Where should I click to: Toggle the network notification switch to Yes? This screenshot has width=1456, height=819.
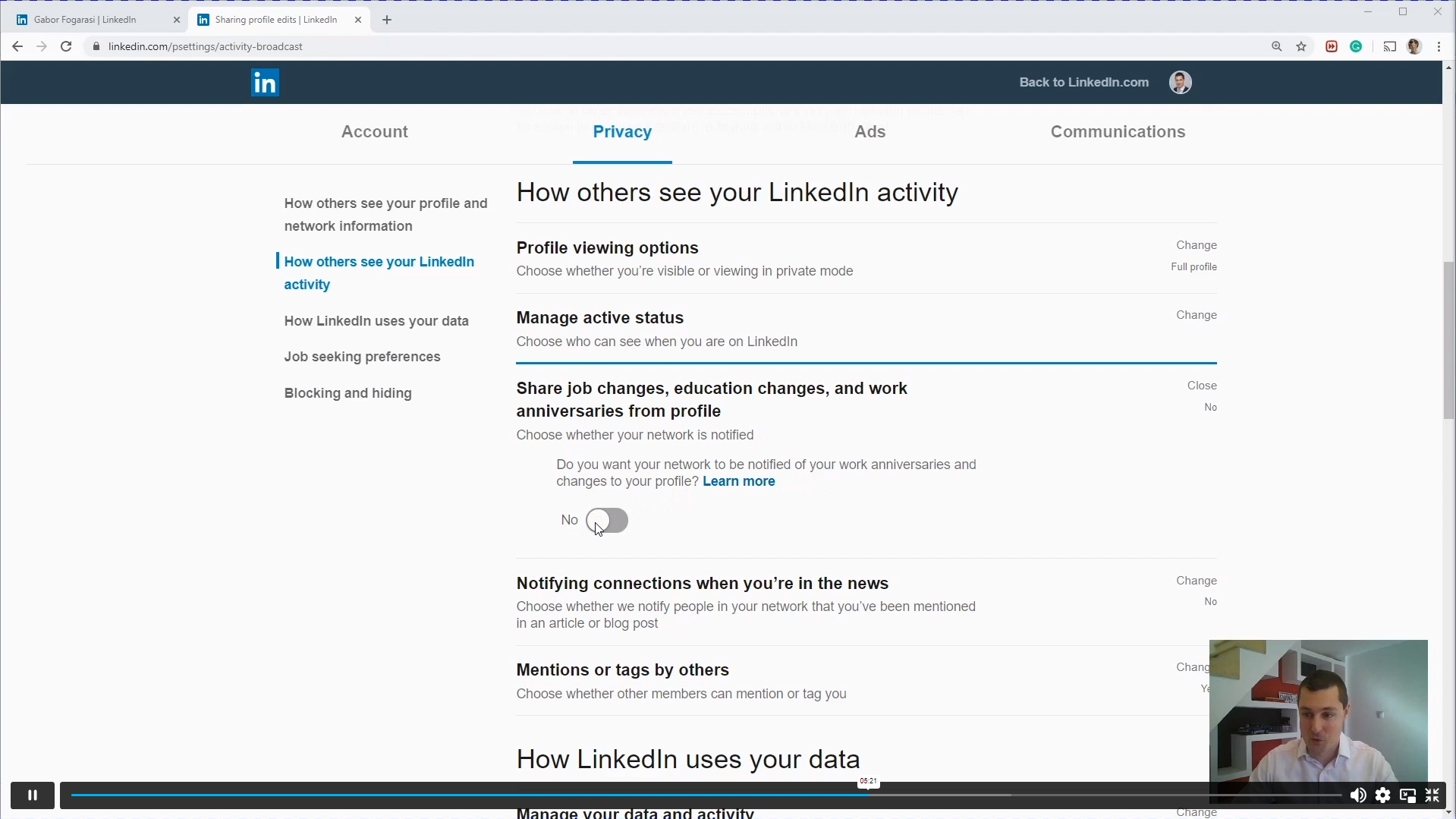(x=607, y=521)
